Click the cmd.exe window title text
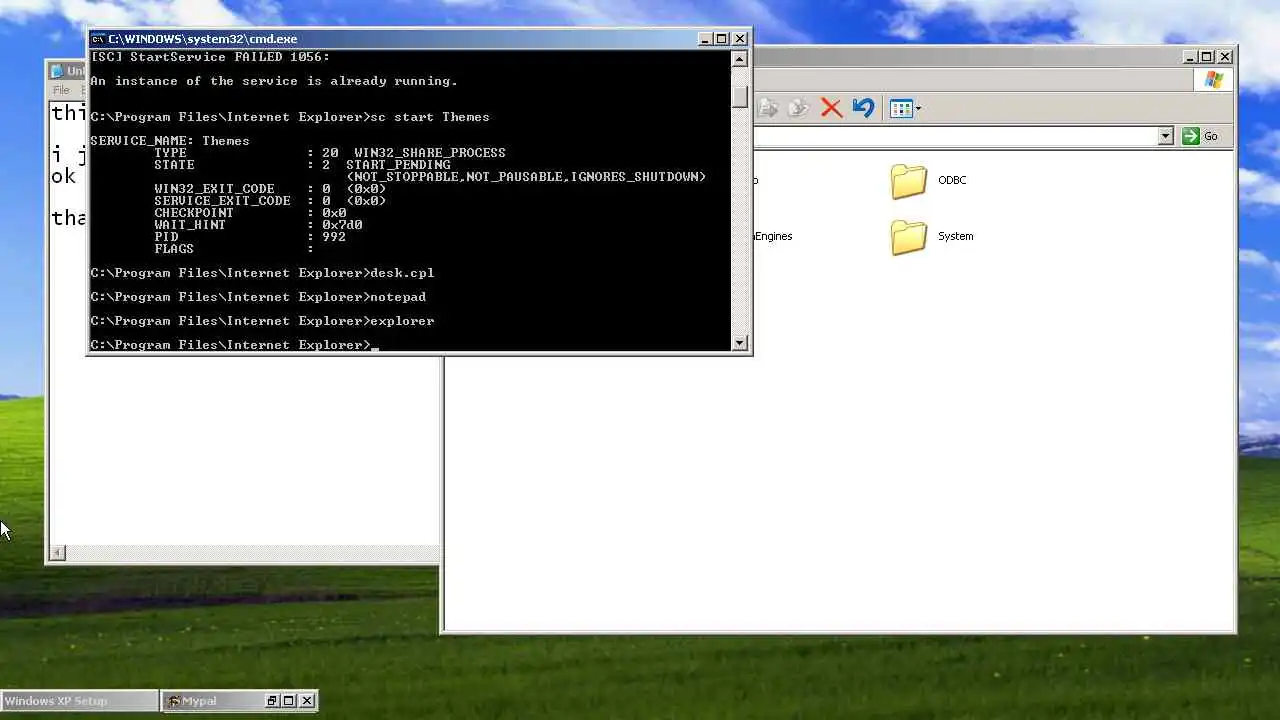Image resolution: width=1280 pixels, height=720 pixels. (203, 39)
